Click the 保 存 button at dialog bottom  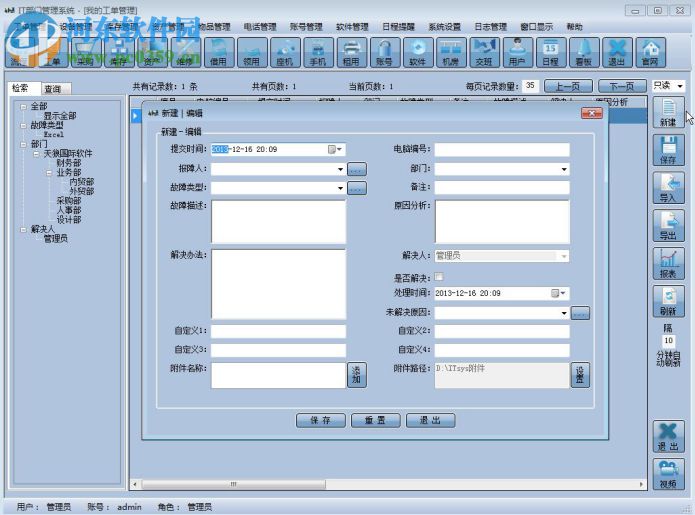coord(320,420)
